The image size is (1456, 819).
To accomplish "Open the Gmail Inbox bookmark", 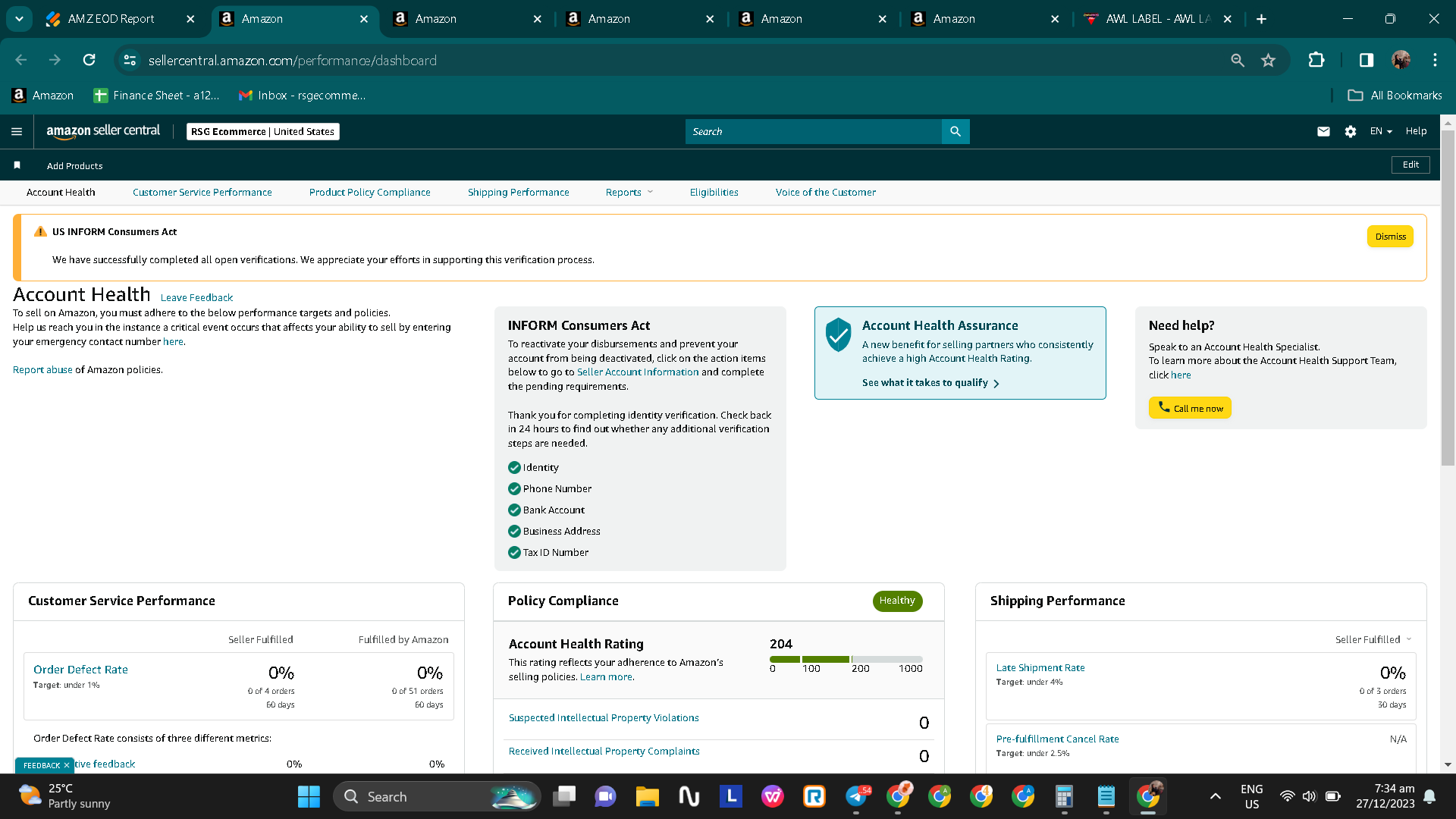I will [302, 96].
